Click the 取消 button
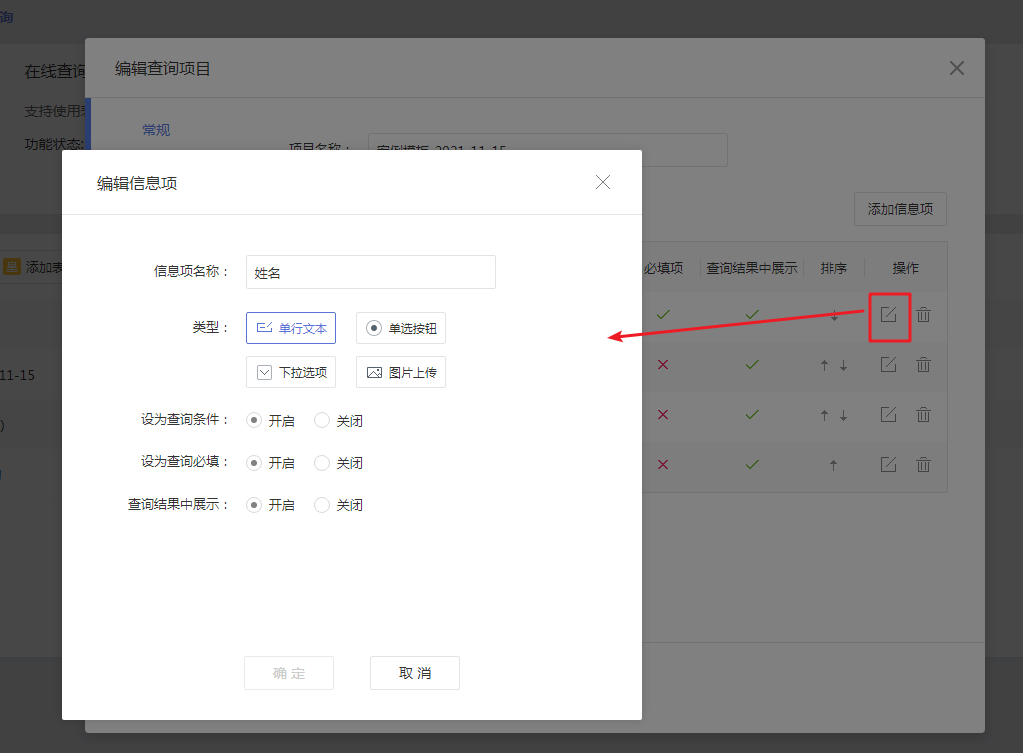Viewport: 1023px width, 753px height. coord(415,673)
